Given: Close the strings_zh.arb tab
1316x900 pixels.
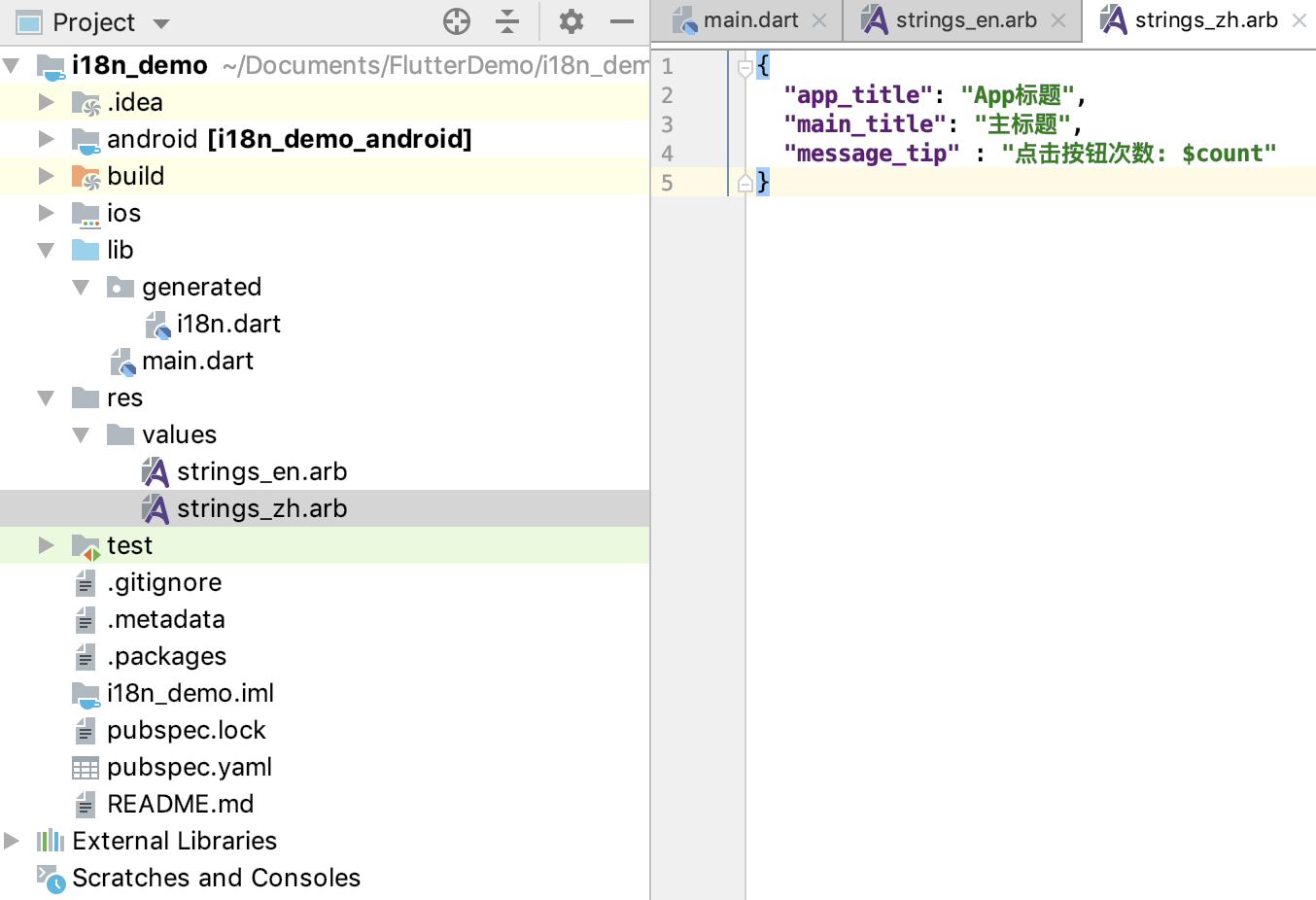Looking at the screenshot, I should tap(1299, 20).
